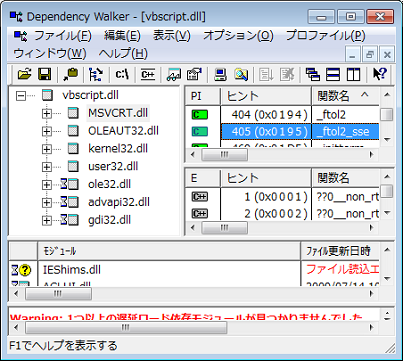Open the 表示(V) menu
Screen dimensions: 403x361
[x=172, y=35]
